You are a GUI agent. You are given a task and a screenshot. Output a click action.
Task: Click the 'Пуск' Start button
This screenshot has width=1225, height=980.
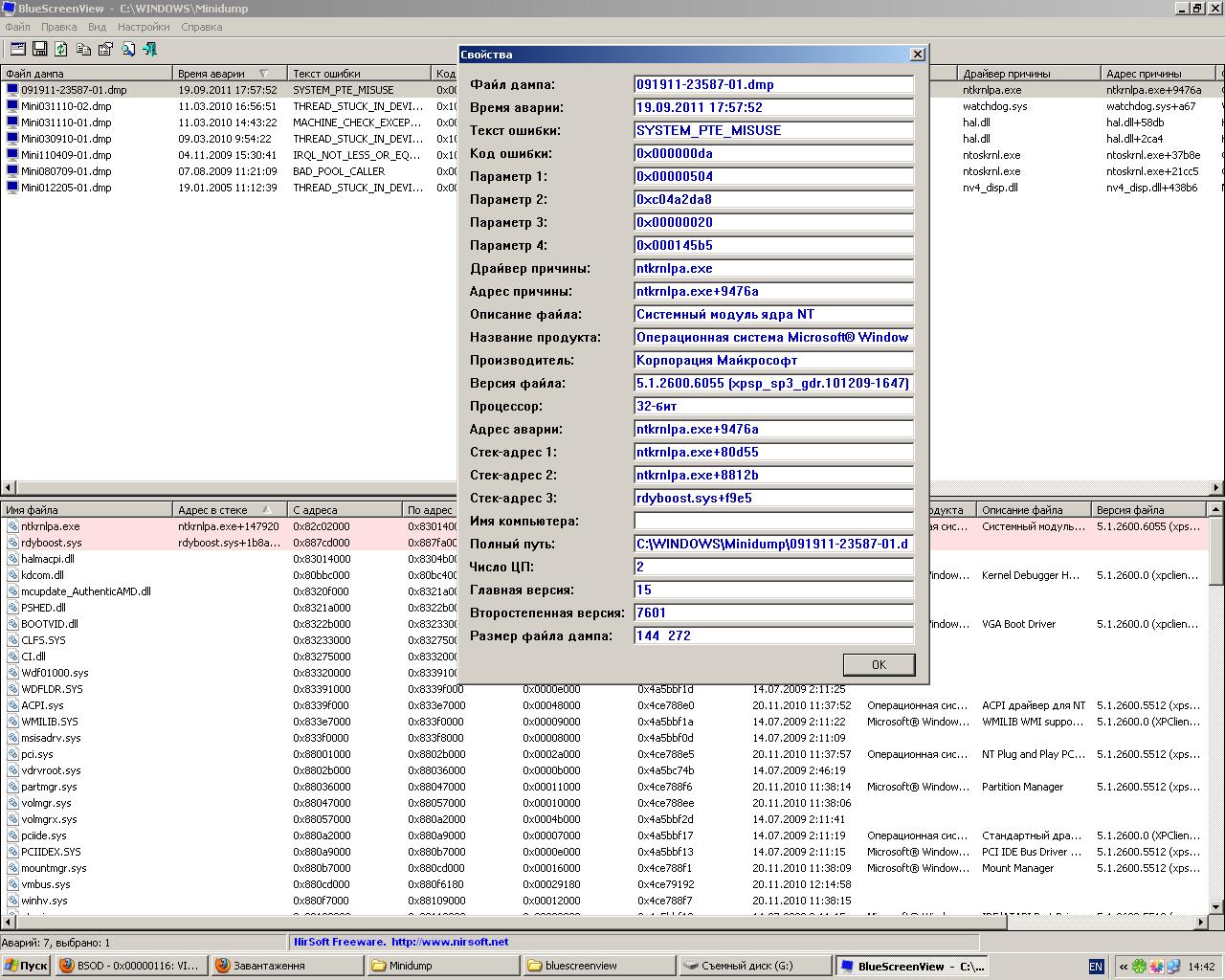[x=26, y=966]
